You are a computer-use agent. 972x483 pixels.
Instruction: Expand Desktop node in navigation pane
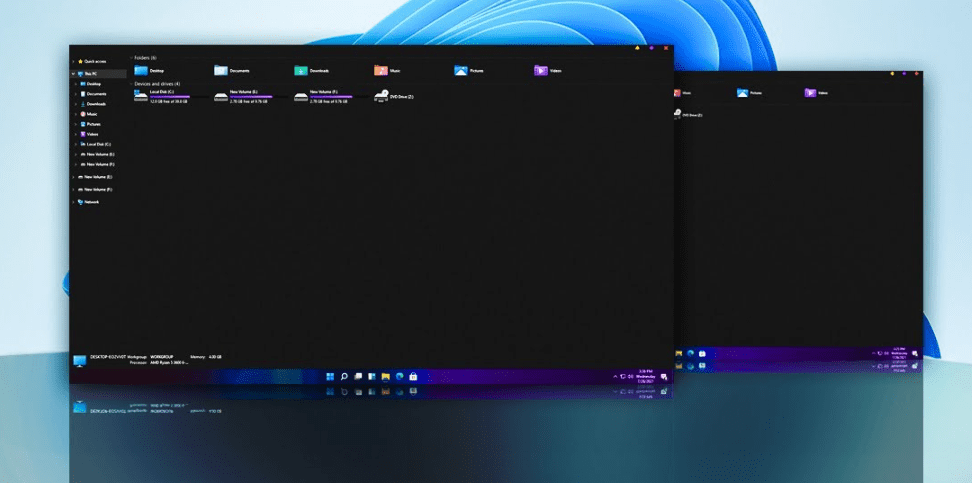(x=76, y=84)
